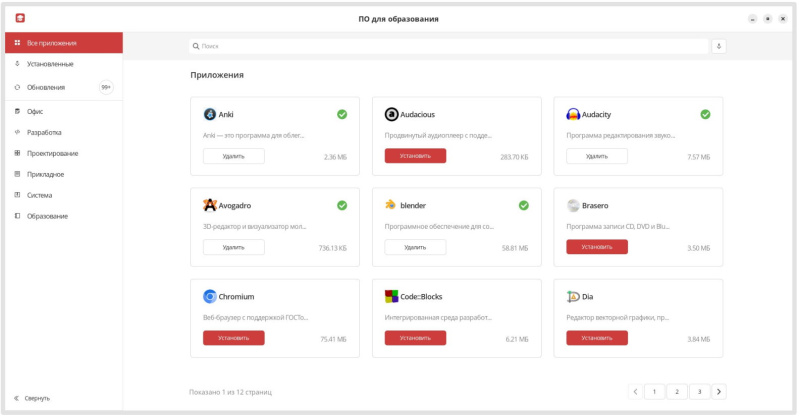Collapse sidebar using Свернуть
The height and width of the screenshot is (418, 800).
pos(32,398)
